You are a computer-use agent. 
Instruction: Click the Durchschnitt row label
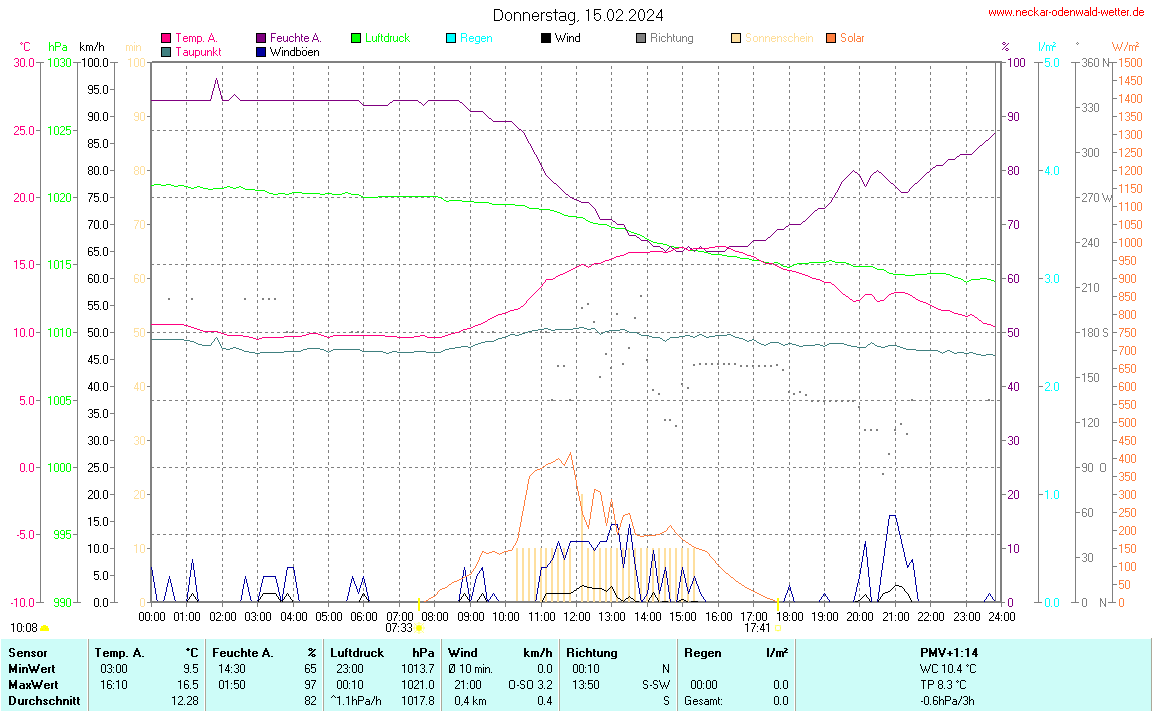(44, 701)
